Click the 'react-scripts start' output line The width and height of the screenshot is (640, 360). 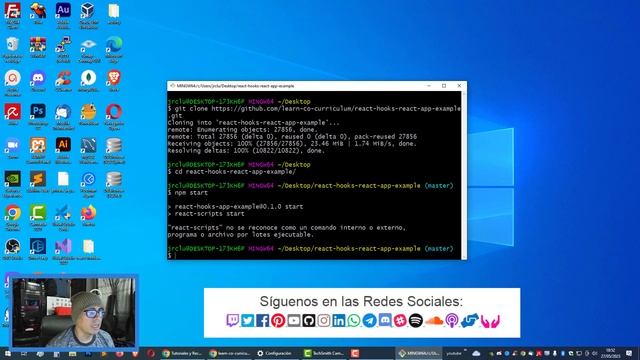point(206,213)
